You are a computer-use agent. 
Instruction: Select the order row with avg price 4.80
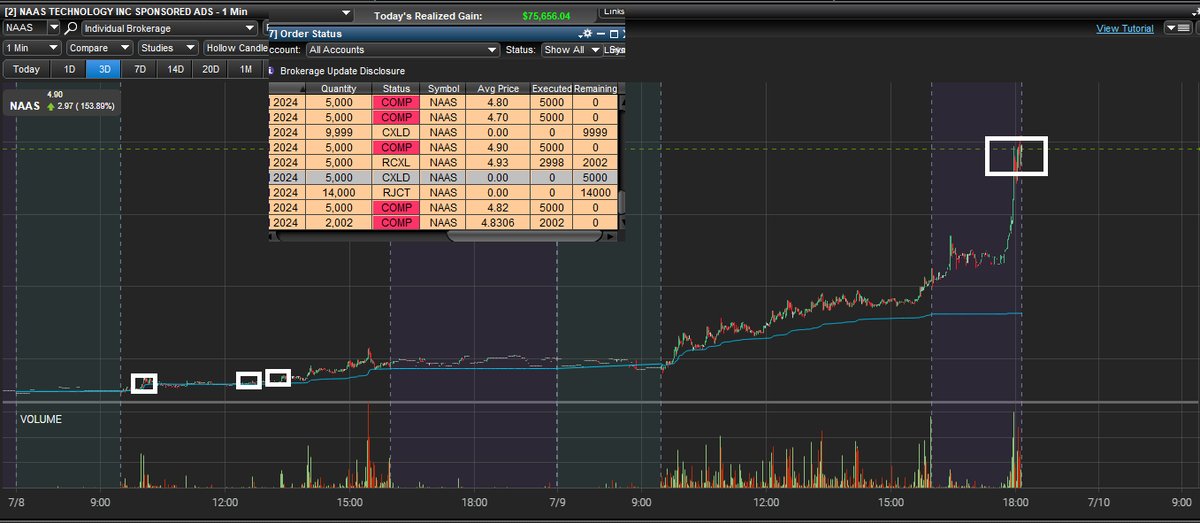pyautogui.click(x=444, y=102)
